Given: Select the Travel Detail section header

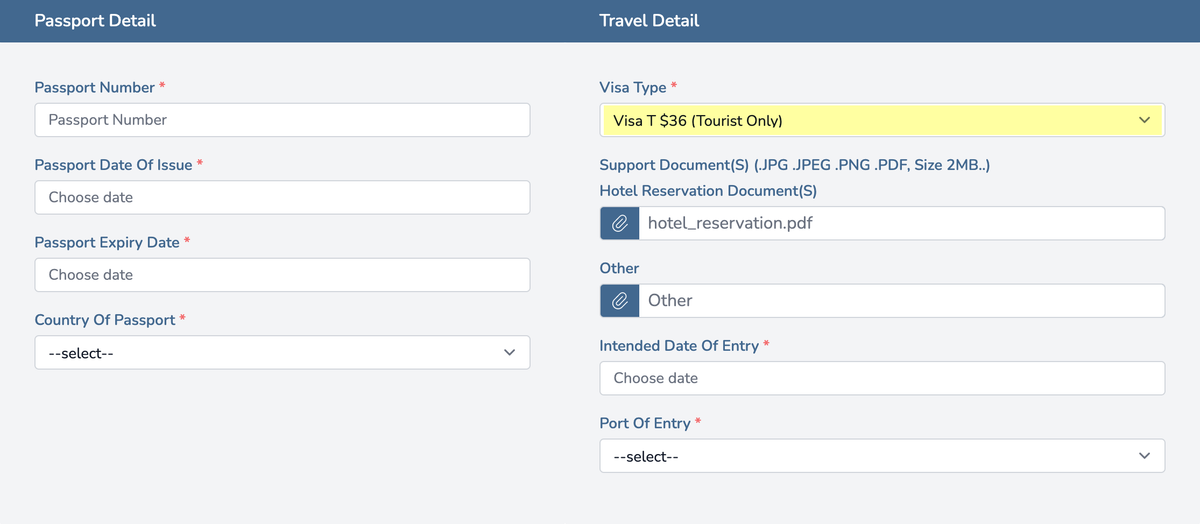Looking at the screenshot, I should tap(649, 20).
